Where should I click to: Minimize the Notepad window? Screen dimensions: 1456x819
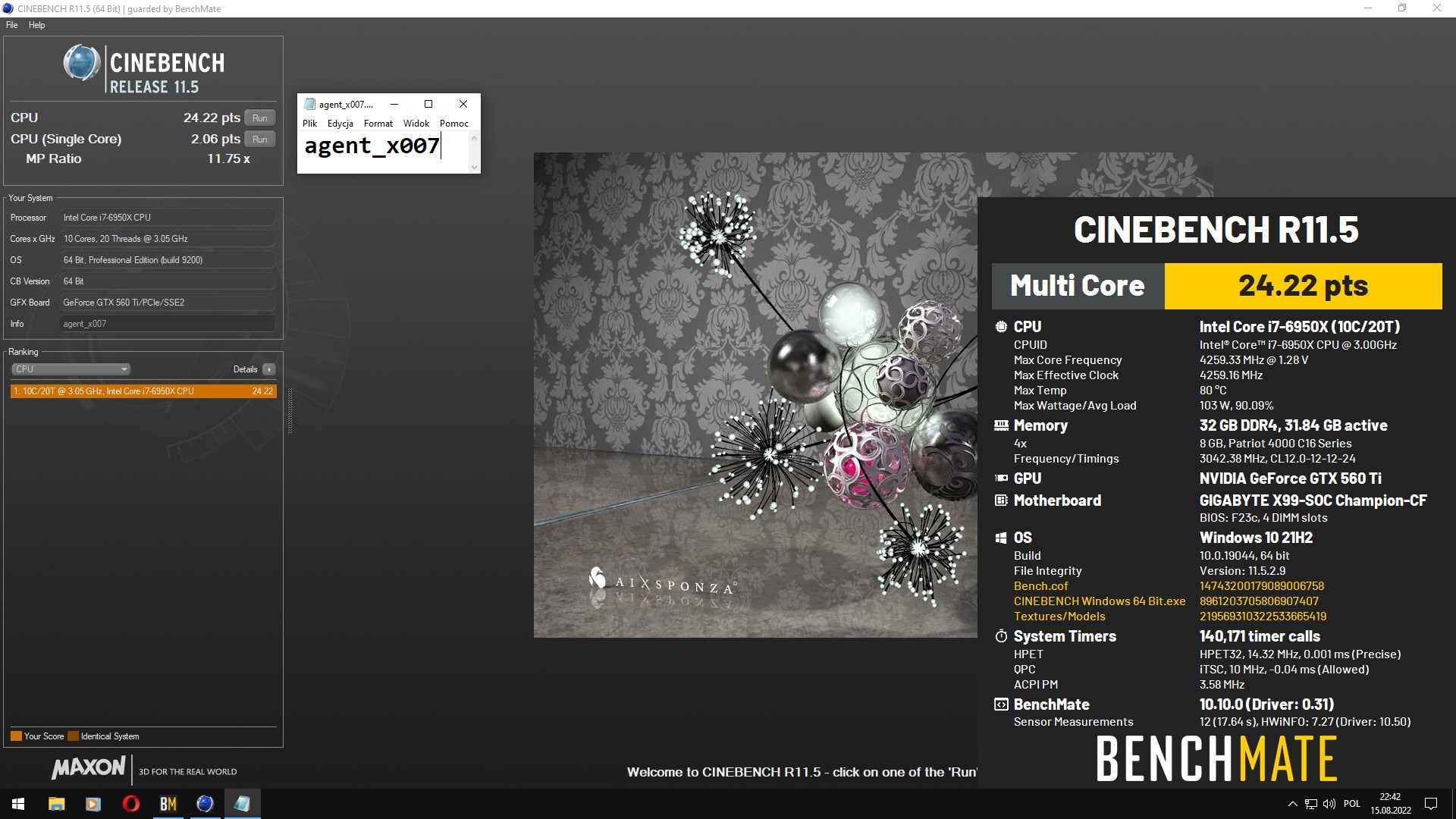(394, 104)
